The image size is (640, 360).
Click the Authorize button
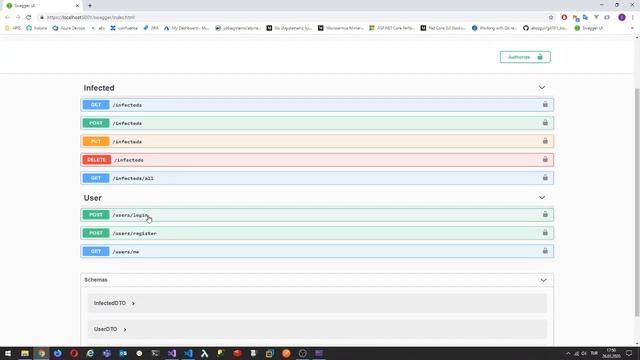525,57
